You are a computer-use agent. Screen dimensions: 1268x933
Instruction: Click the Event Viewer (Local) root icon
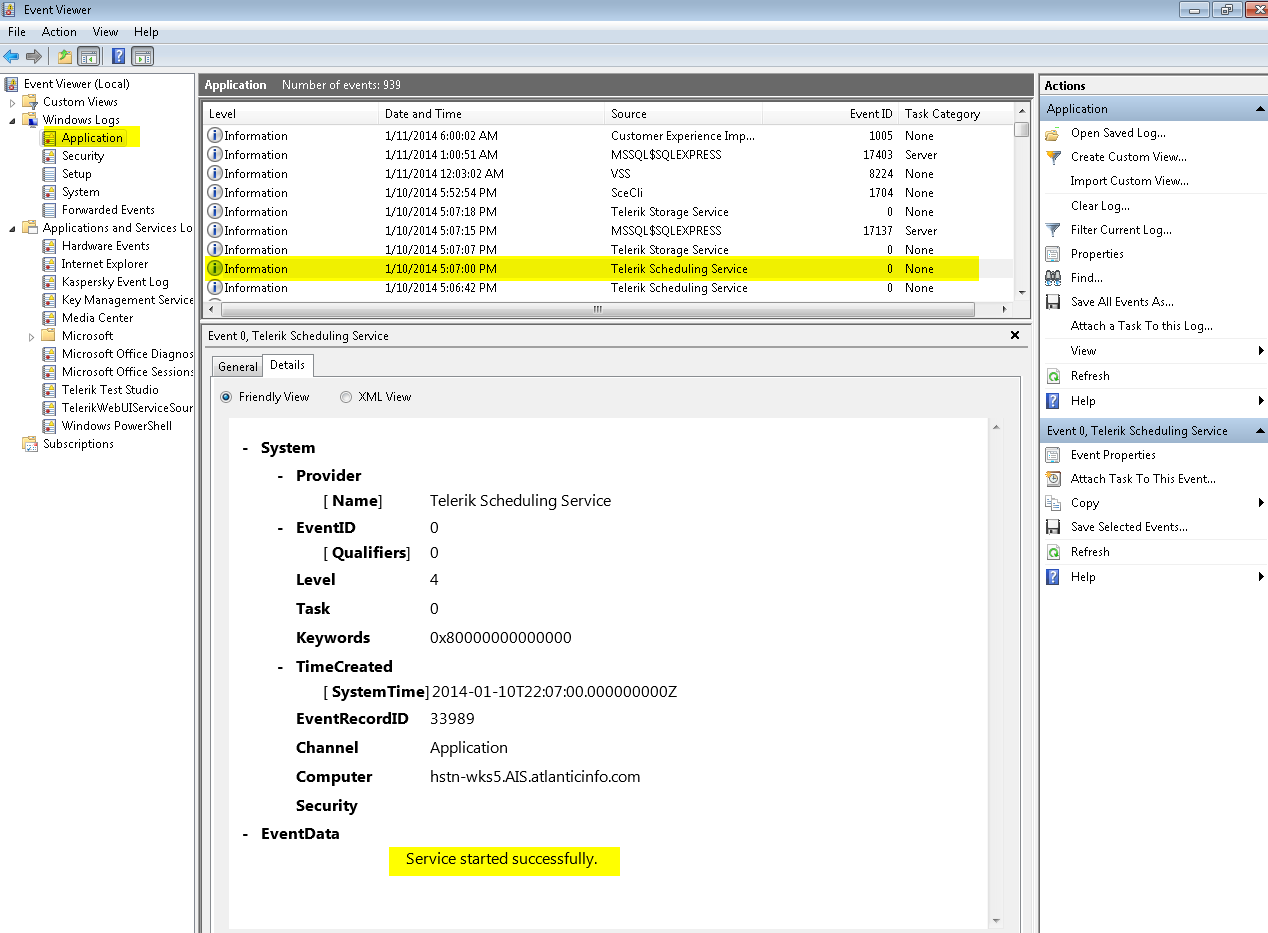click(12, 84)
